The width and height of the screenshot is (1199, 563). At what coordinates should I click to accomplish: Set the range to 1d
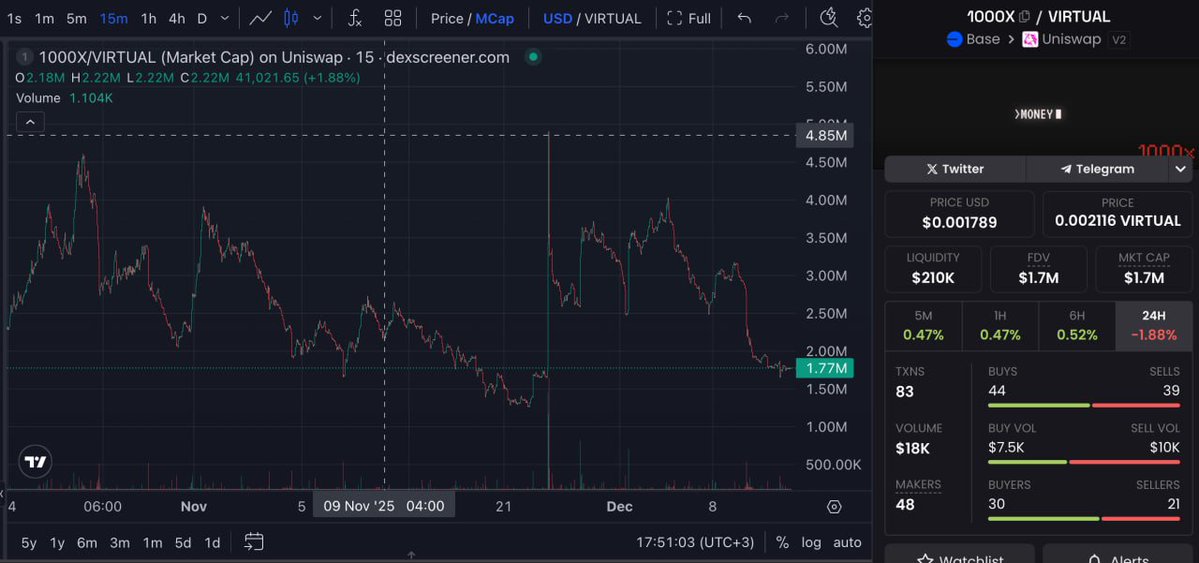click(x=212, y=542)
